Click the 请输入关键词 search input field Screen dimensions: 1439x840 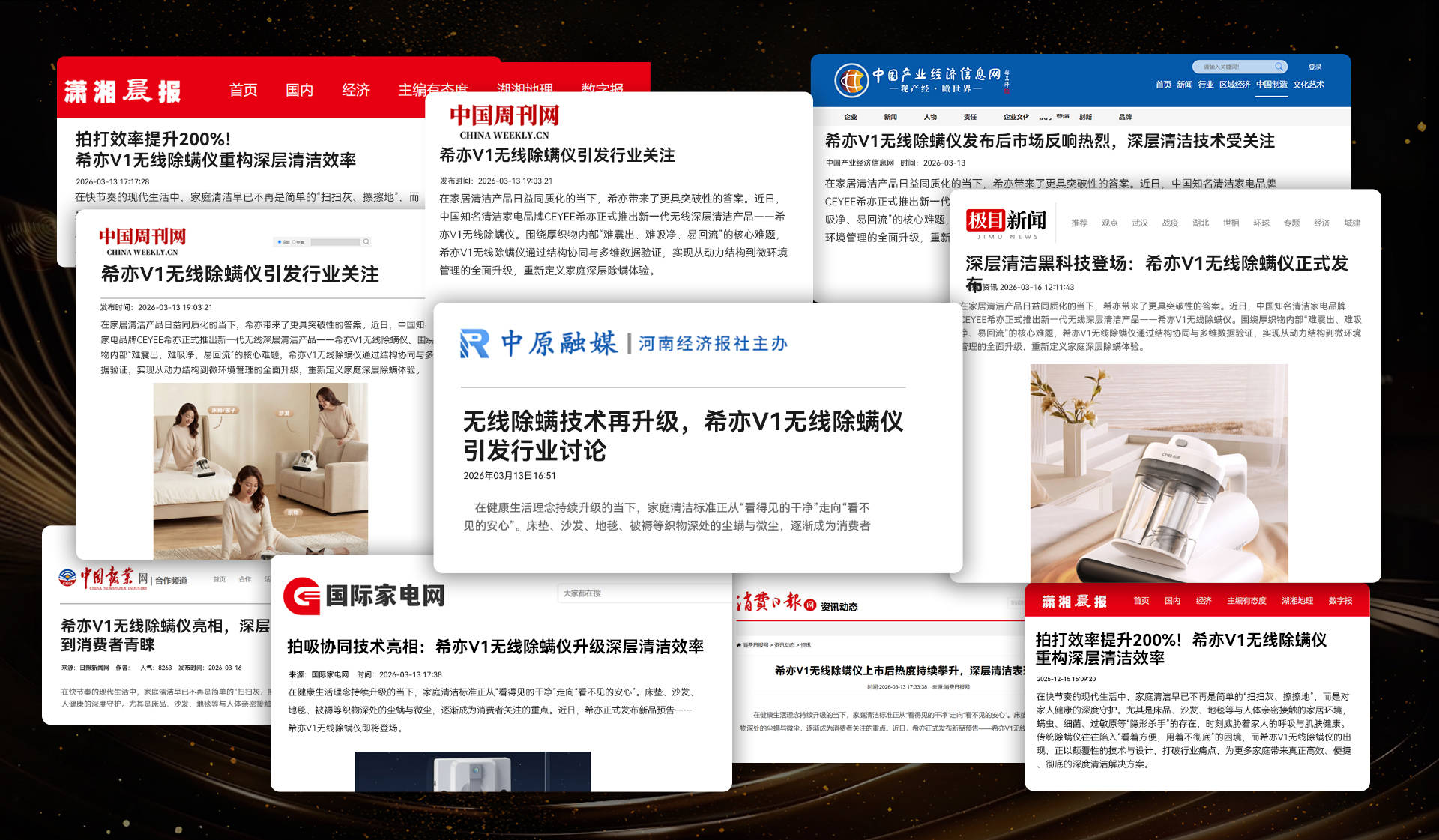(x=1229, y=66)
